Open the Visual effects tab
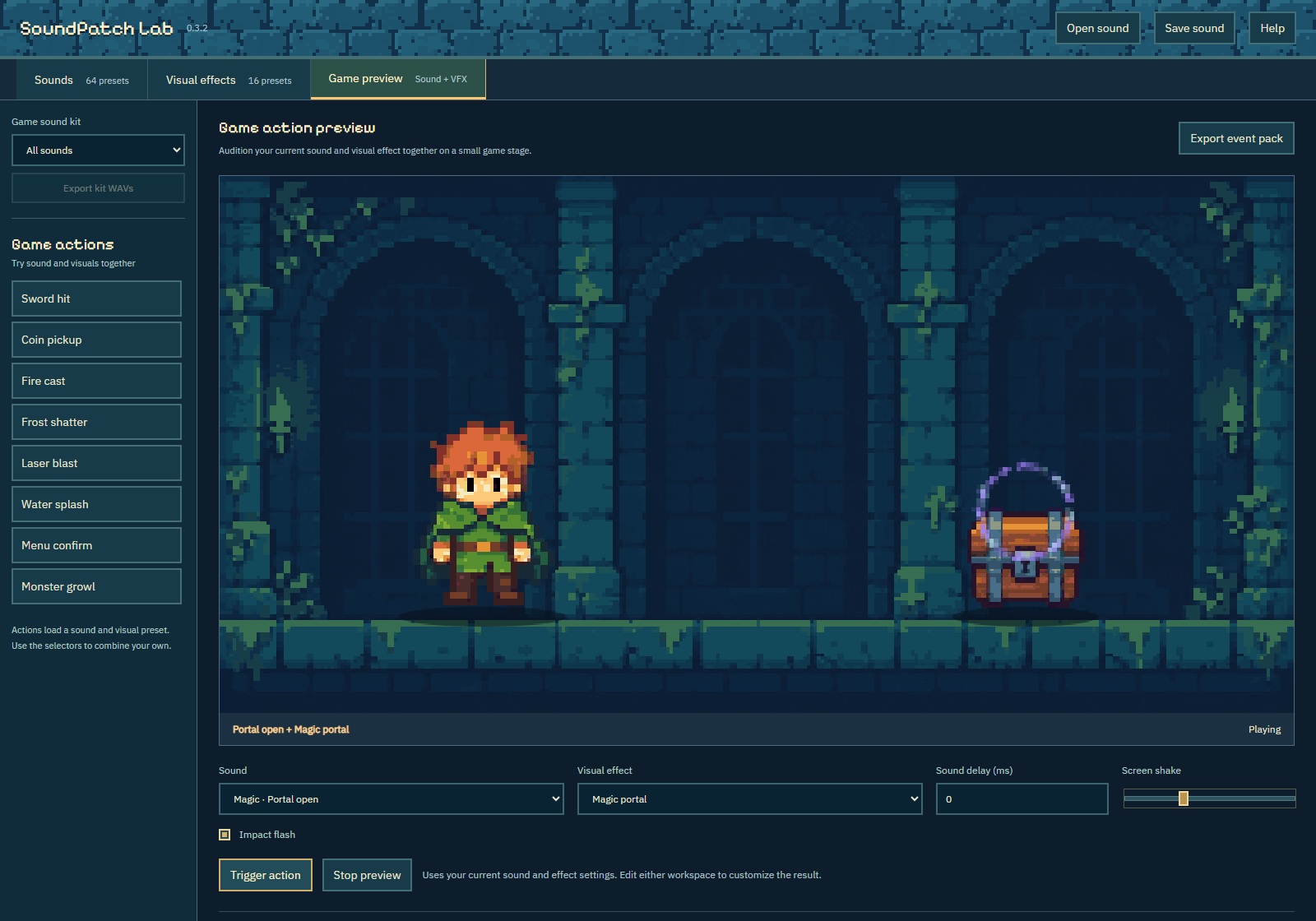Viewport: 1316px width, 921px height. coord(229,80)
